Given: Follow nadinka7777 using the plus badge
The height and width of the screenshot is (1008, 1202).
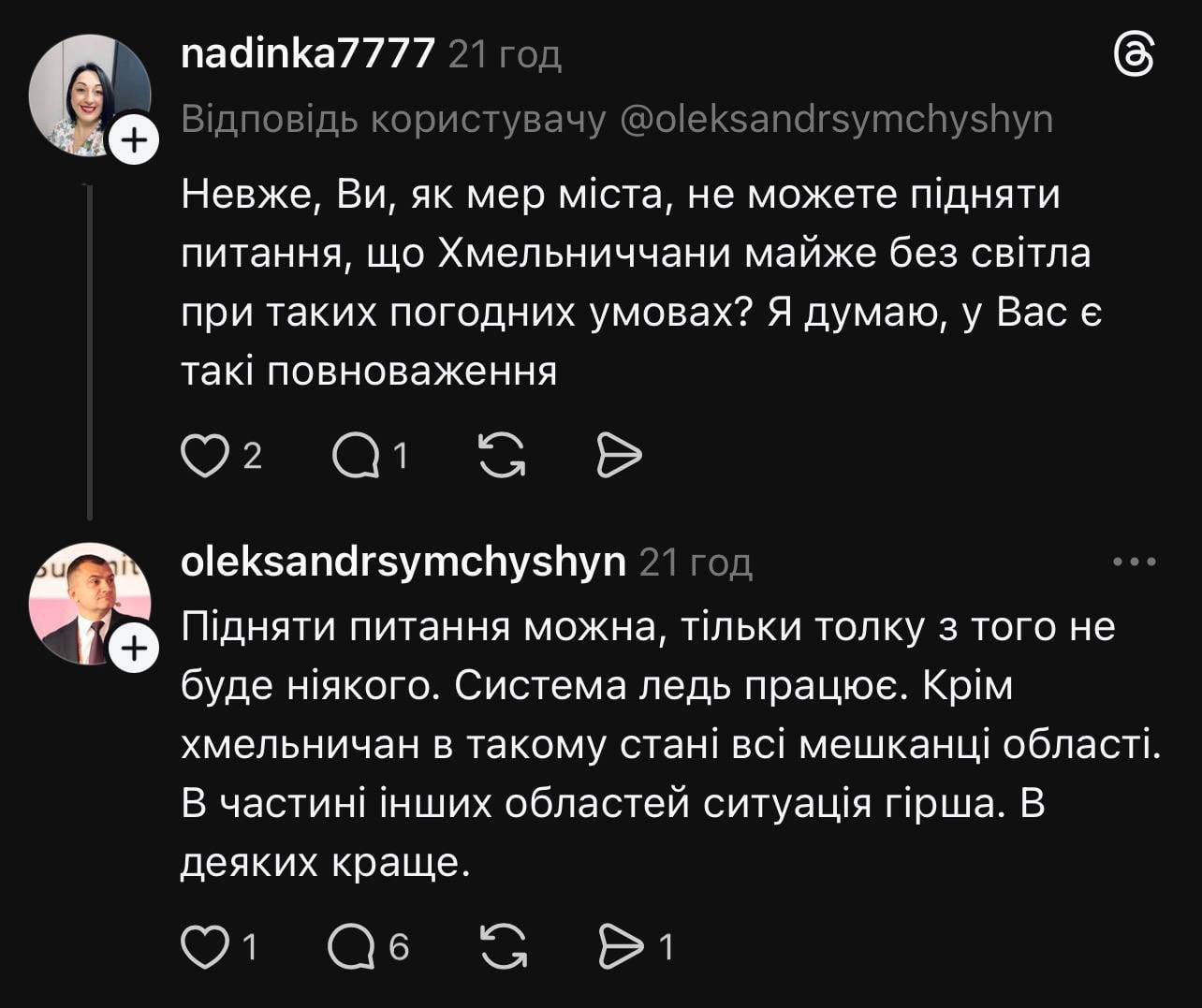Looking at the screenshot, I should pos(135,140).
